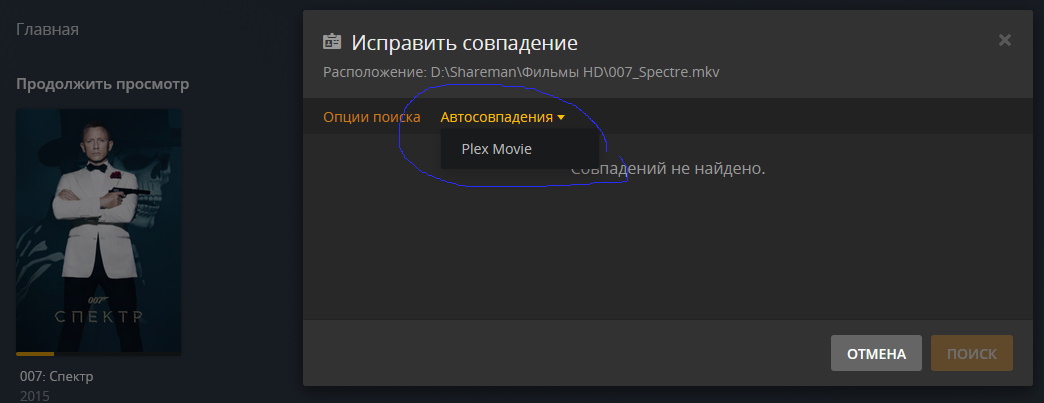
Task: Open the Продолжить просмотр section heading
Action: point(103,84)
